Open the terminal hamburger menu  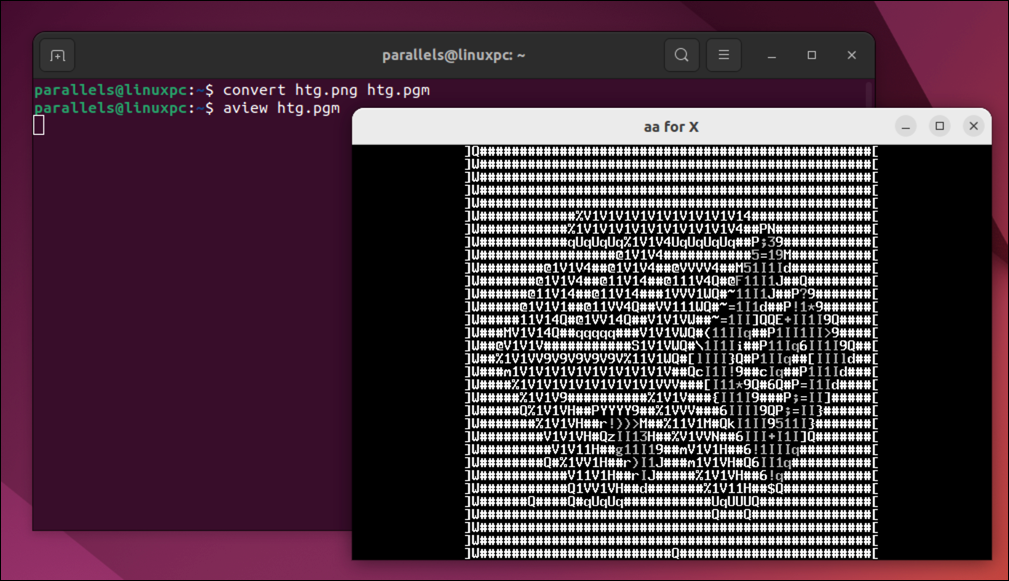724,55
